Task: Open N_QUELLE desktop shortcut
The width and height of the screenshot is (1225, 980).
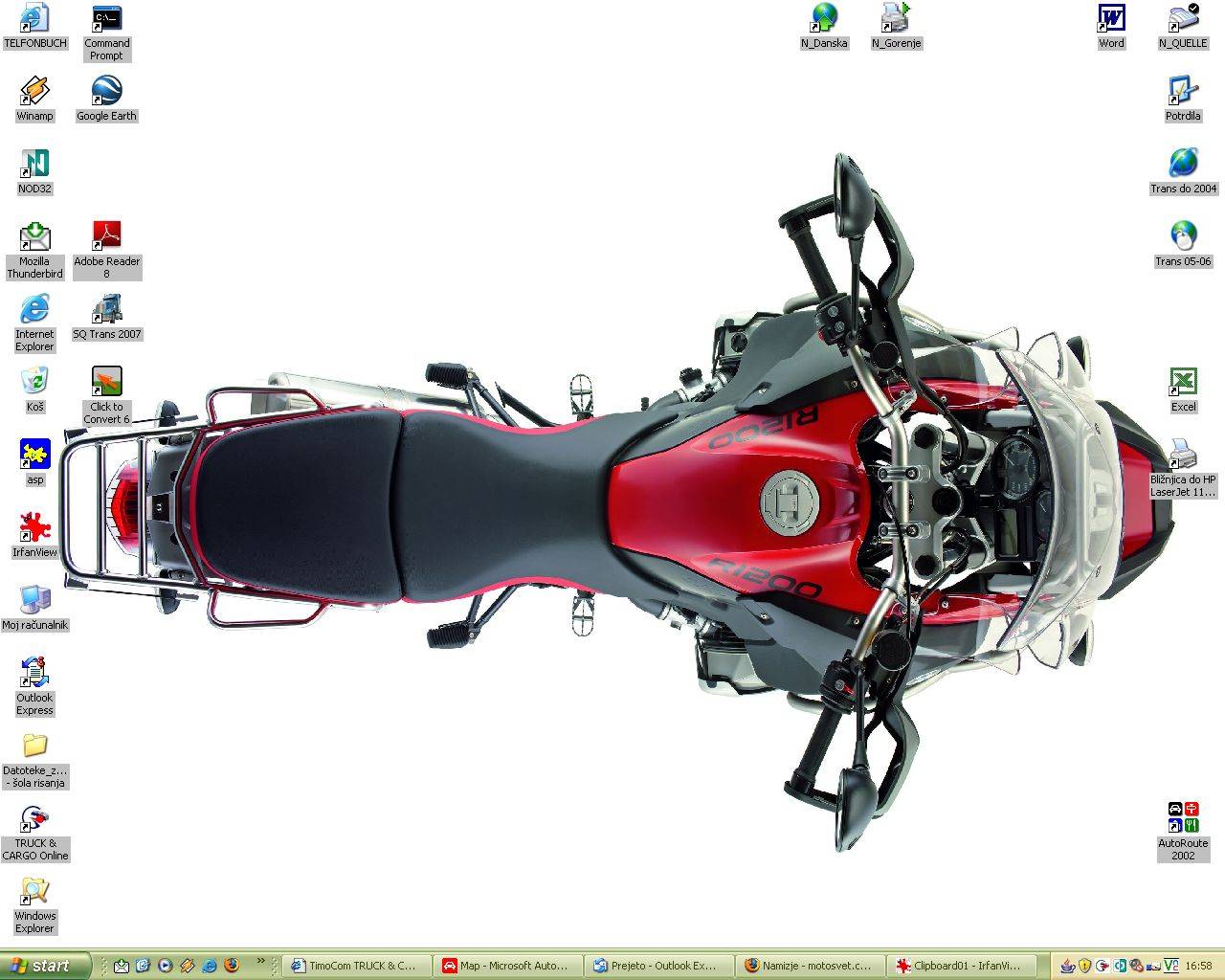Action: click(x=1183, y=27)
